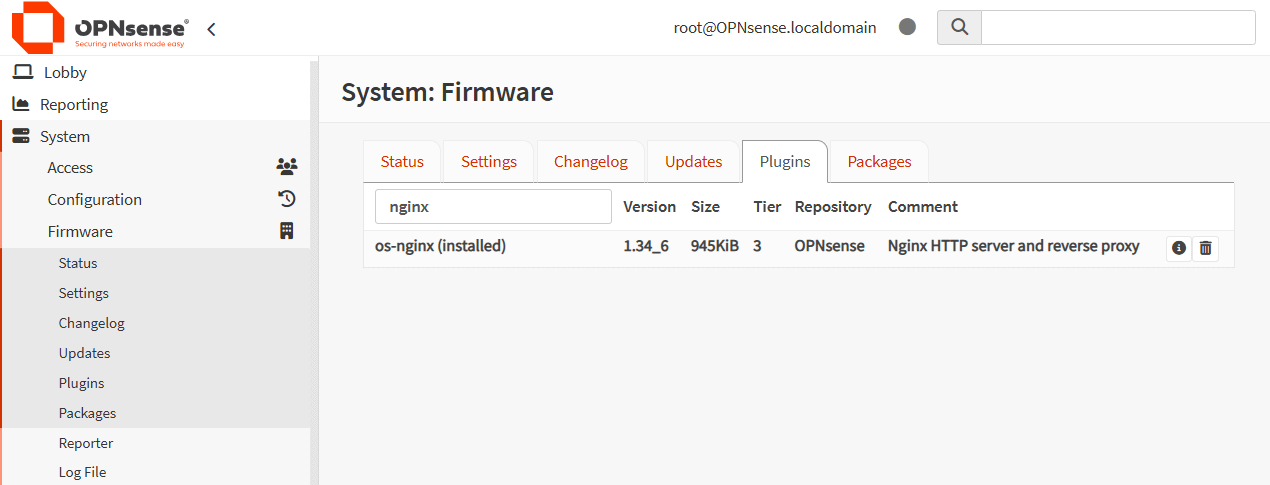Click the OPNsense repository cell
Image resolution: width=1270 pixels, height=485 pixels.
(830, 246)
